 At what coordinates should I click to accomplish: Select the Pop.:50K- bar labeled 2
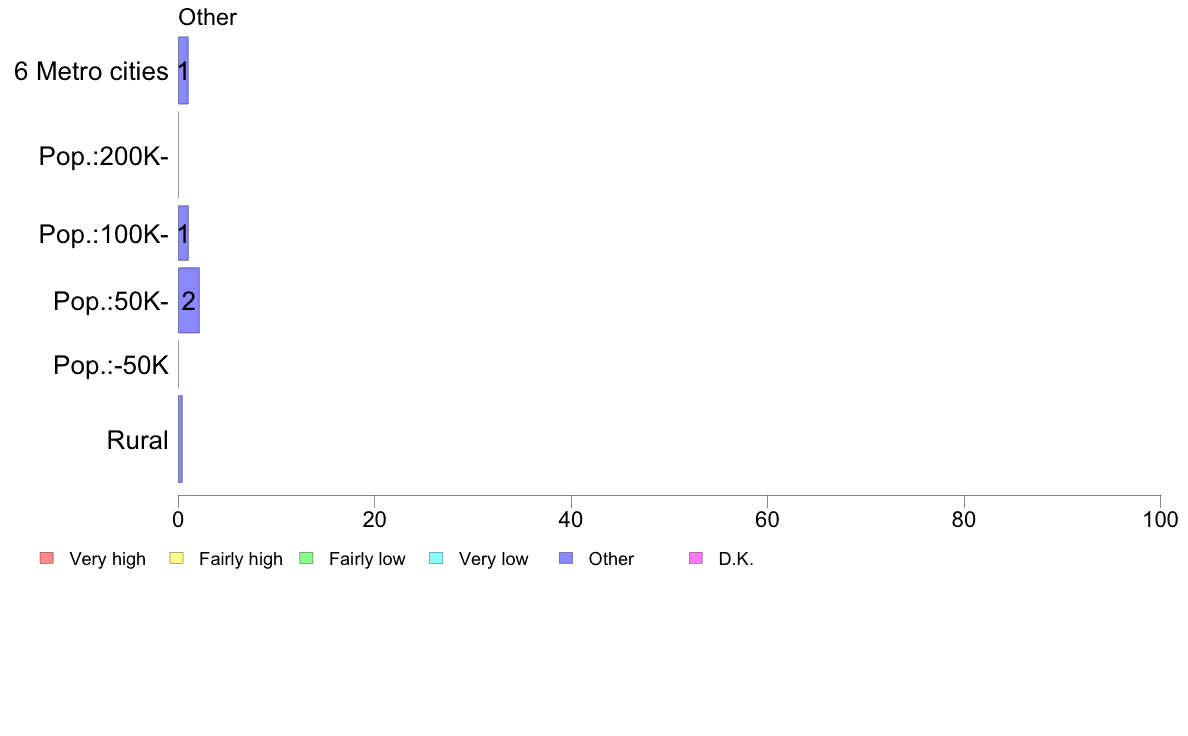(x=189, y=300)
